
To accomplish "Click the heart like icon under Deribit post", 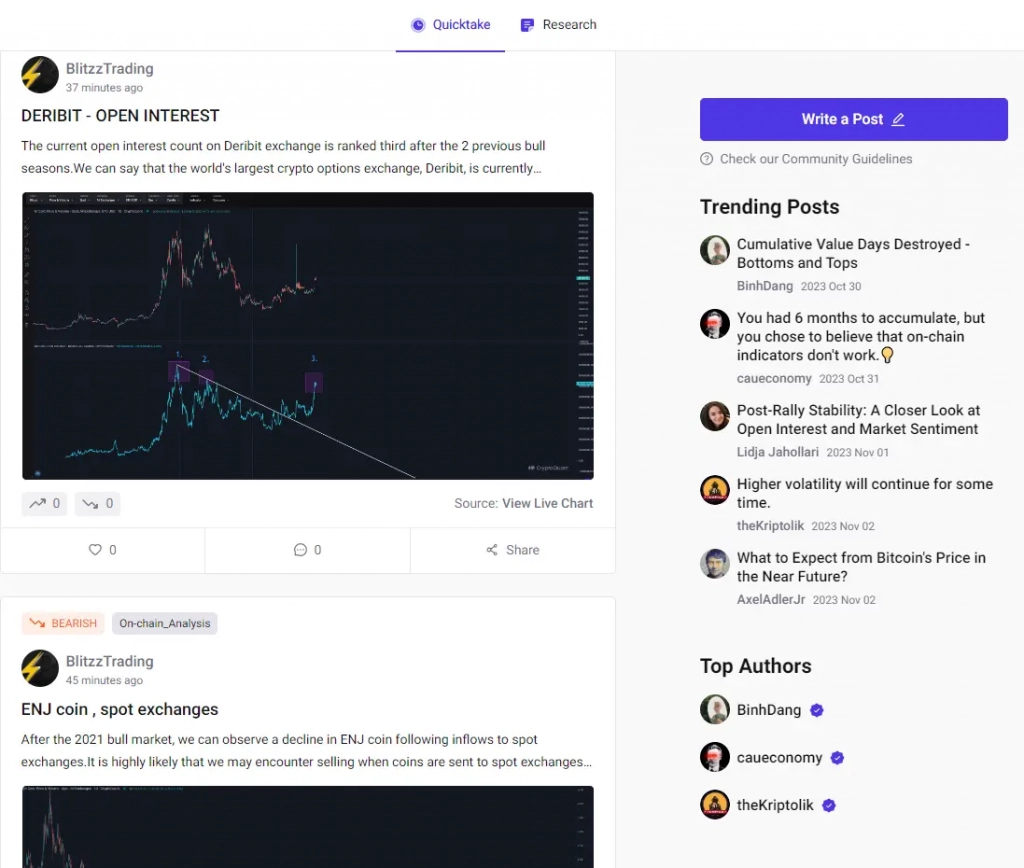I will click(x=96, y=550).
